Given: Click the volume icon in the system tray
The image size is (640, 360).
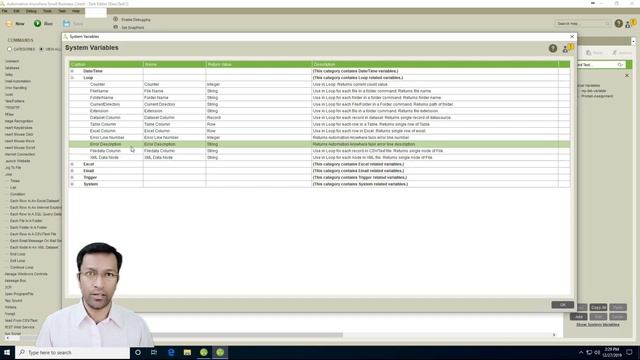Looking at the screenshot, I should (597, 352).
